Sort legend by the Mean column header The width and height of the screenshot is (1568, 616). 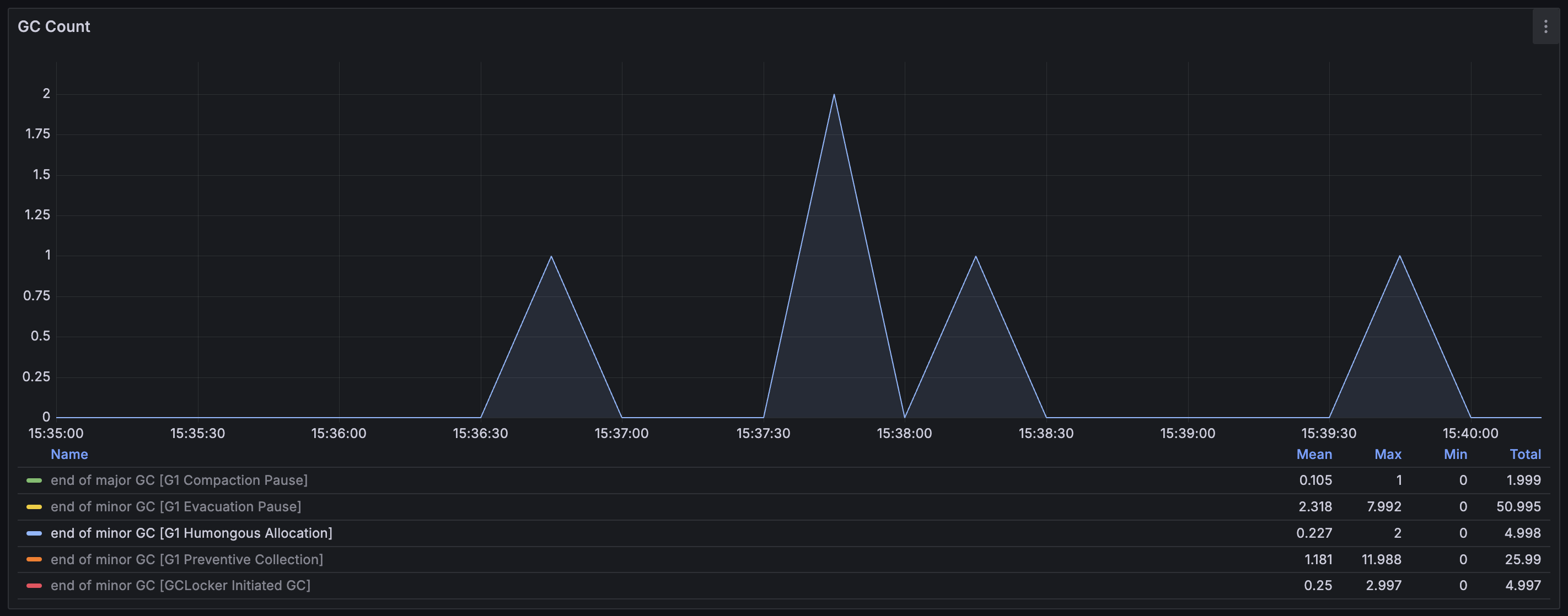pos(1314,454)
